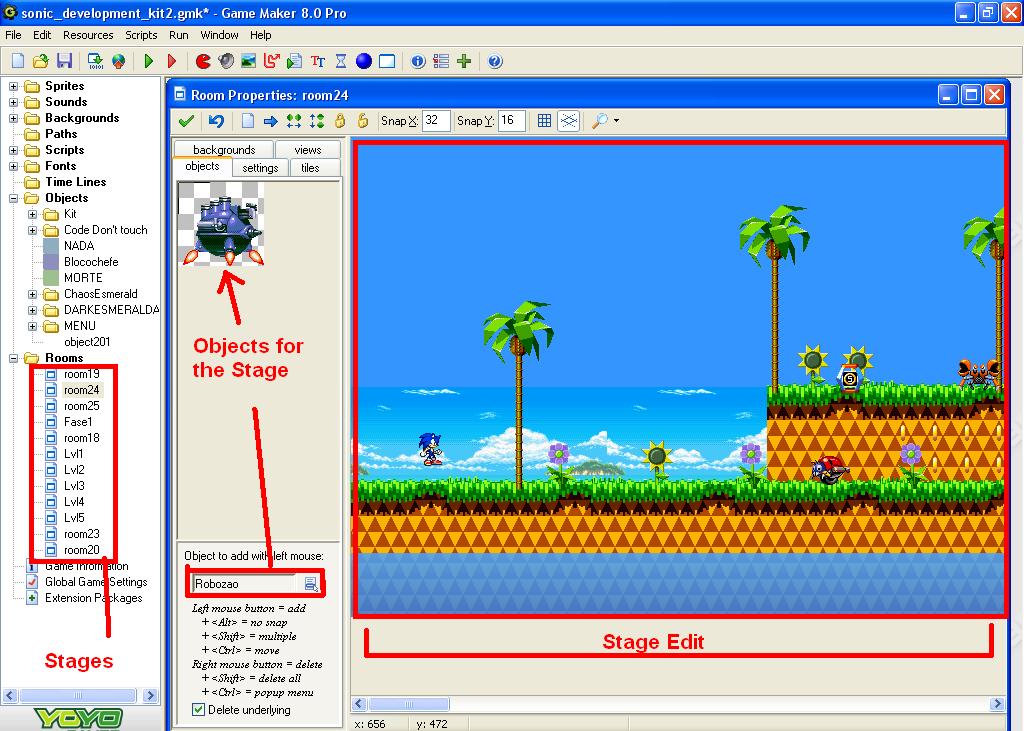Open Global Game Settings tree entry
This screenshot has height=731, width=1024.
[x=96, y=582]
